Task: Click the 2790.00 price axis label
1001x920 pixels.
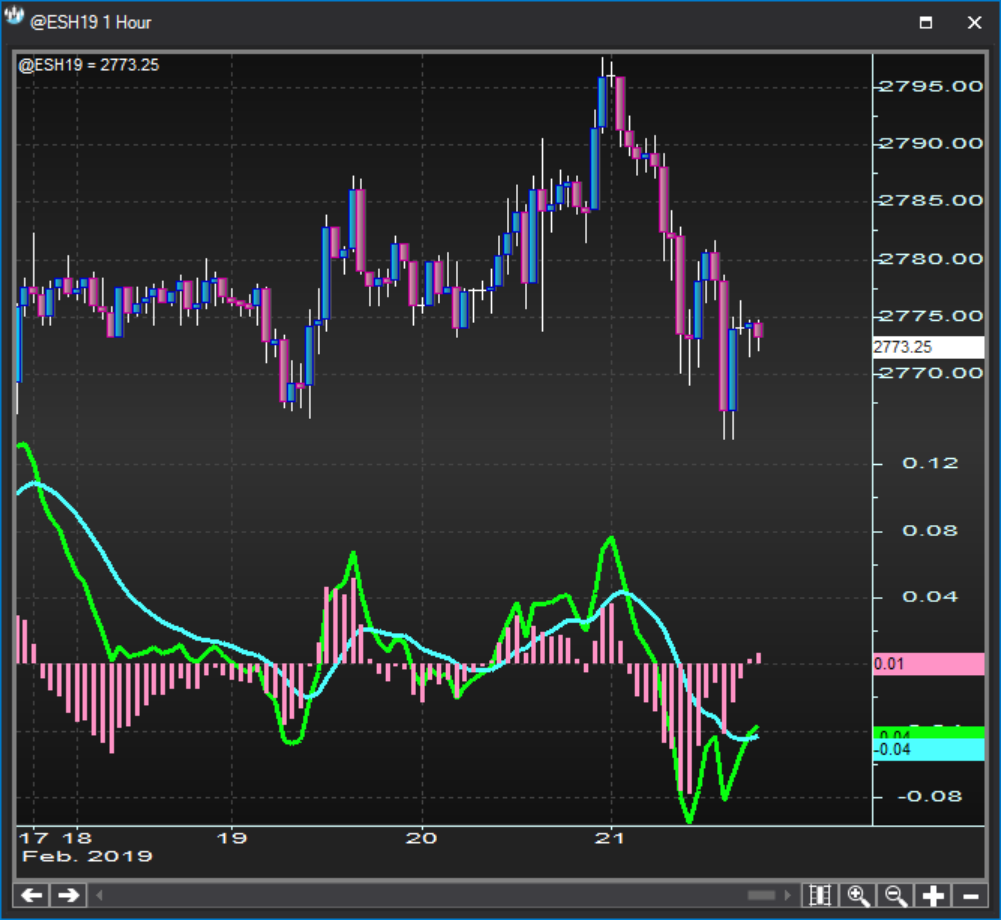Action: coord(931,144)
